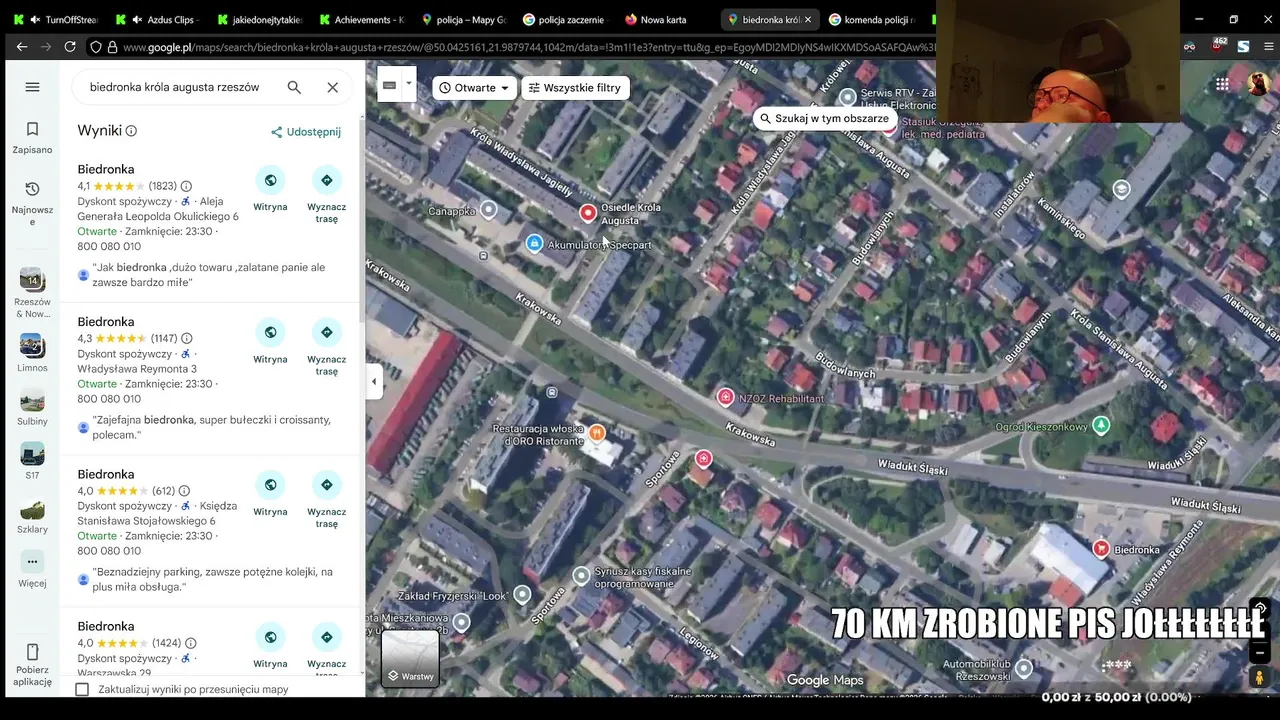This screenshot has height=720, width=1280.
Task: Share results with Udostępnij
Action: tap(306, 132)
